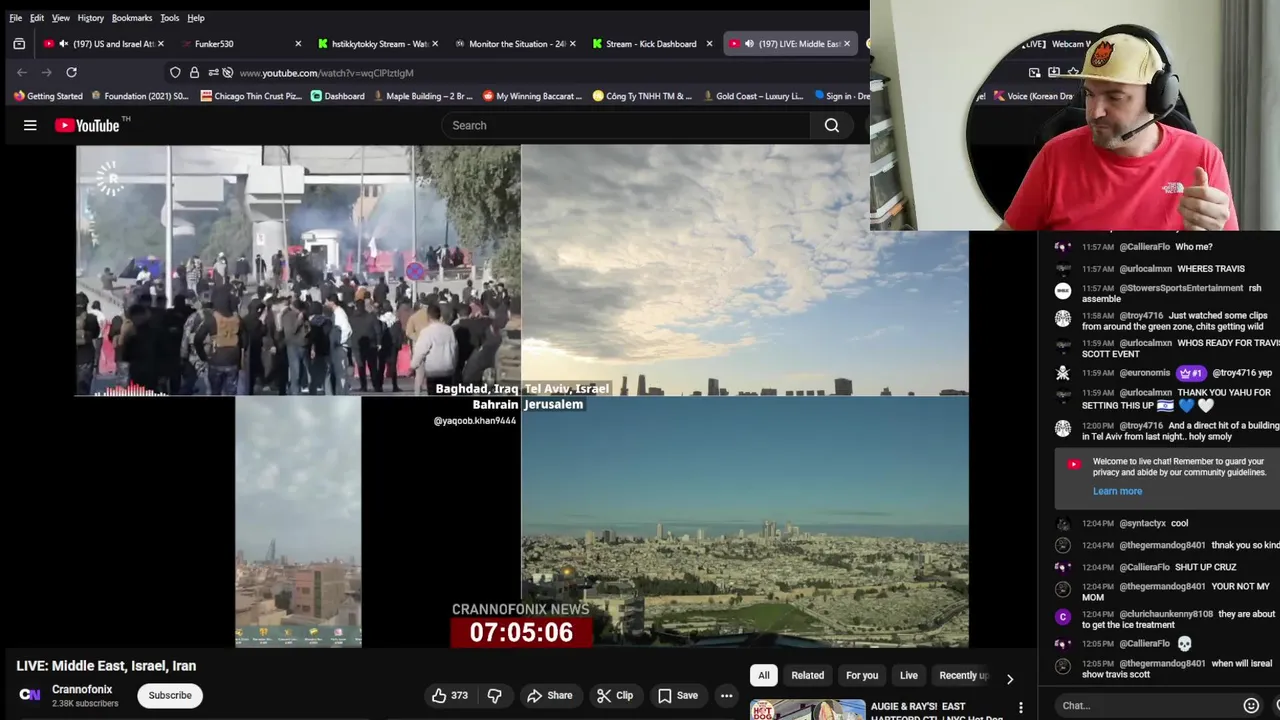Select the Live filter chip
1280x720 pixels.
(909, 675)
